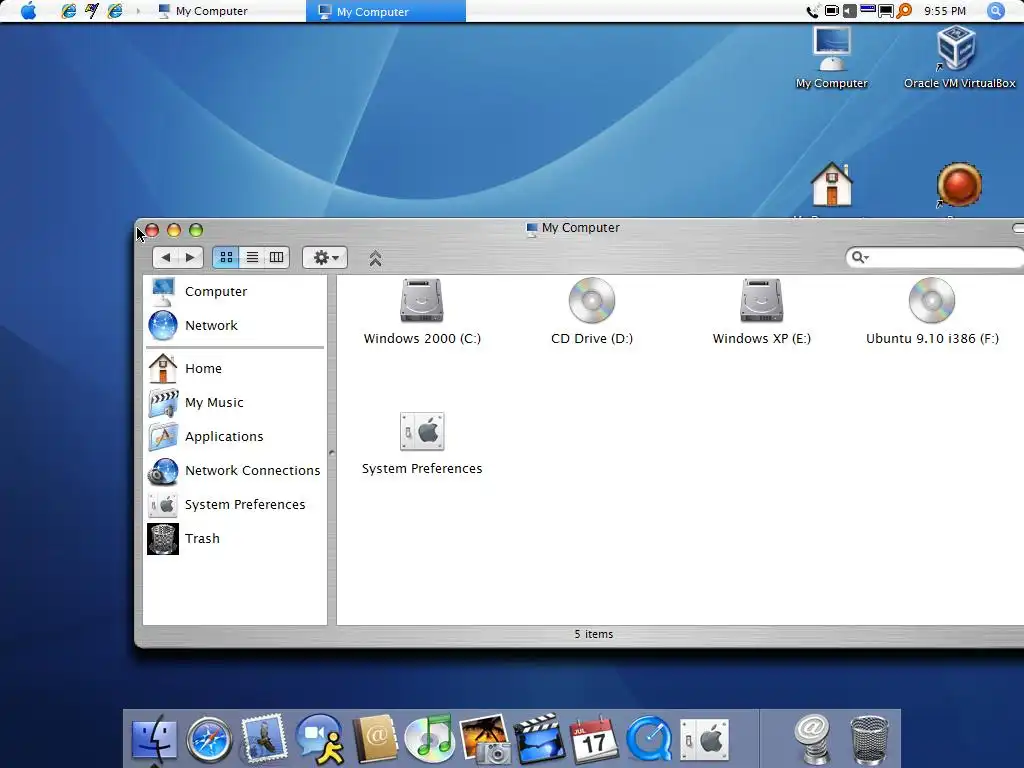
Task: Switch to icon view mode
Action: point(227,257)
